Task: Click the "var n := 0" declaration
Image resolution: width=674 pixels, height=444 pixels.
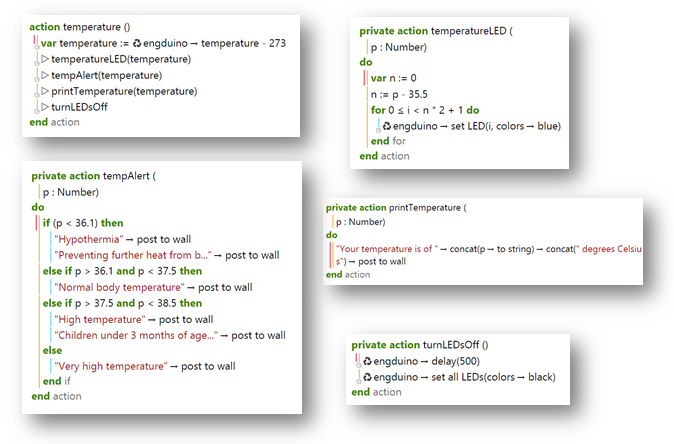Action: pos(393,78)
